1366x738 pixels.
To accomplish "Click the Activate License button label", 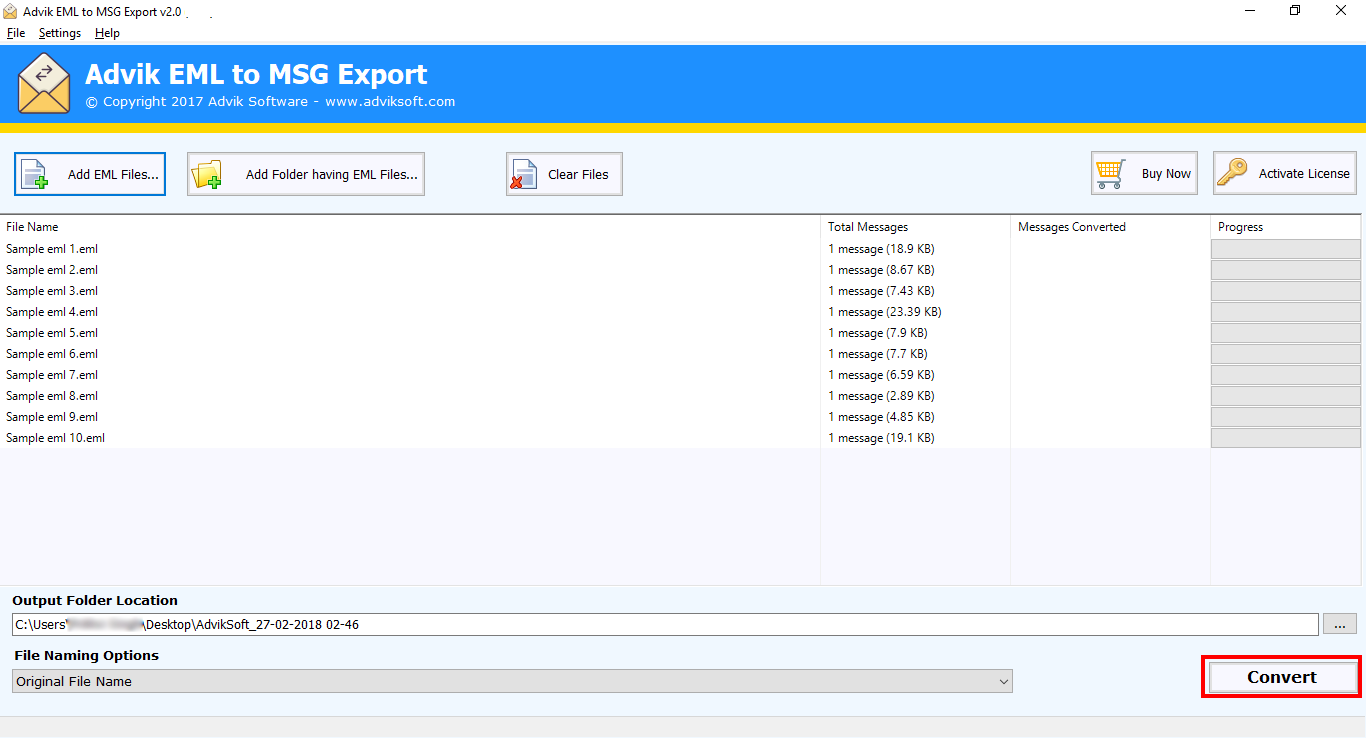I will point(1304,173).
